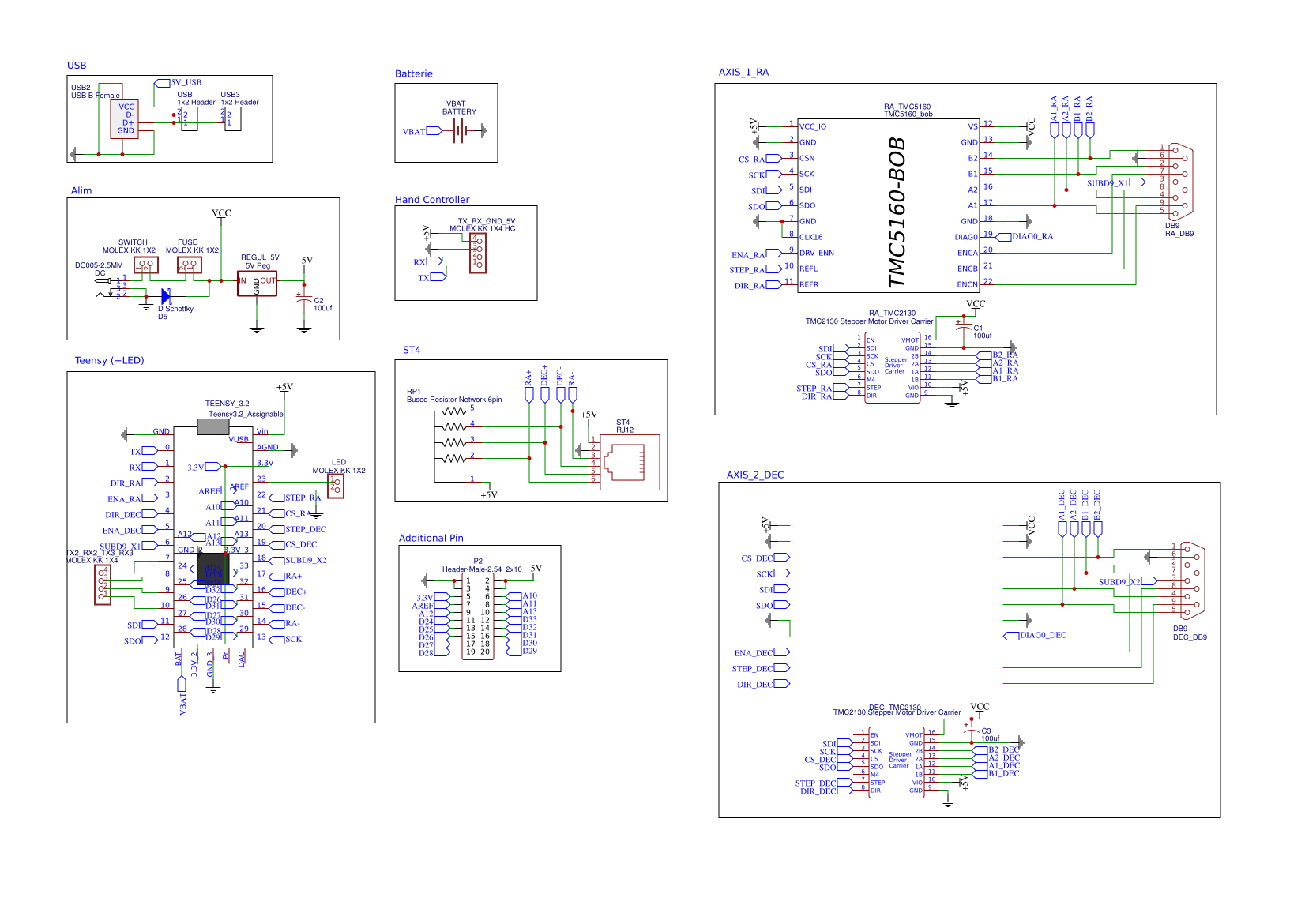Click the battery symbol in the Batterie block

(459, 131)
